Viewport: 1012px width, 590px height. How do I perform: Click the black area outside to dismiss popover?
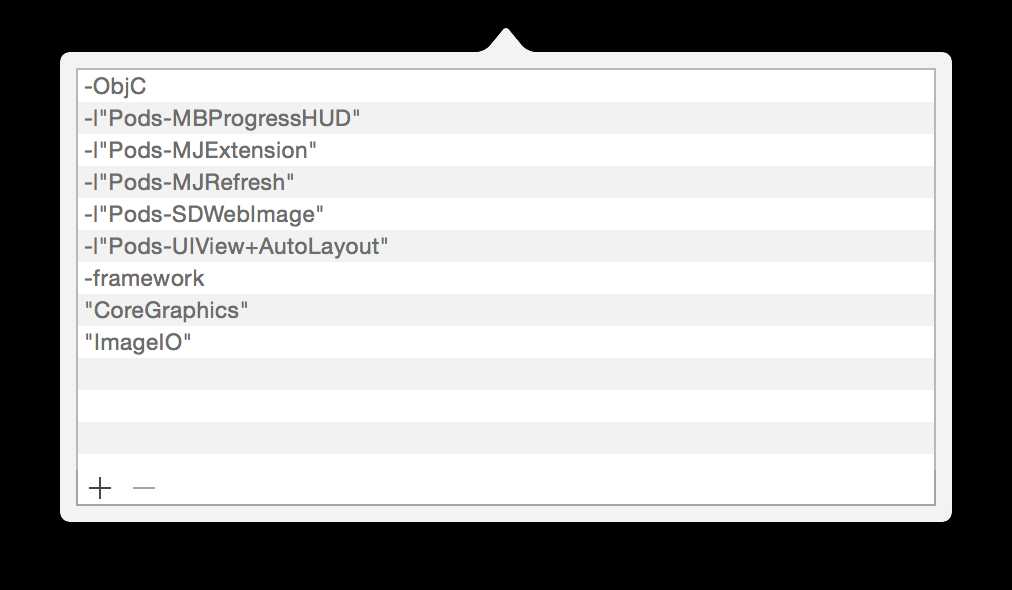pyautogui.click(x=506, y=556)
